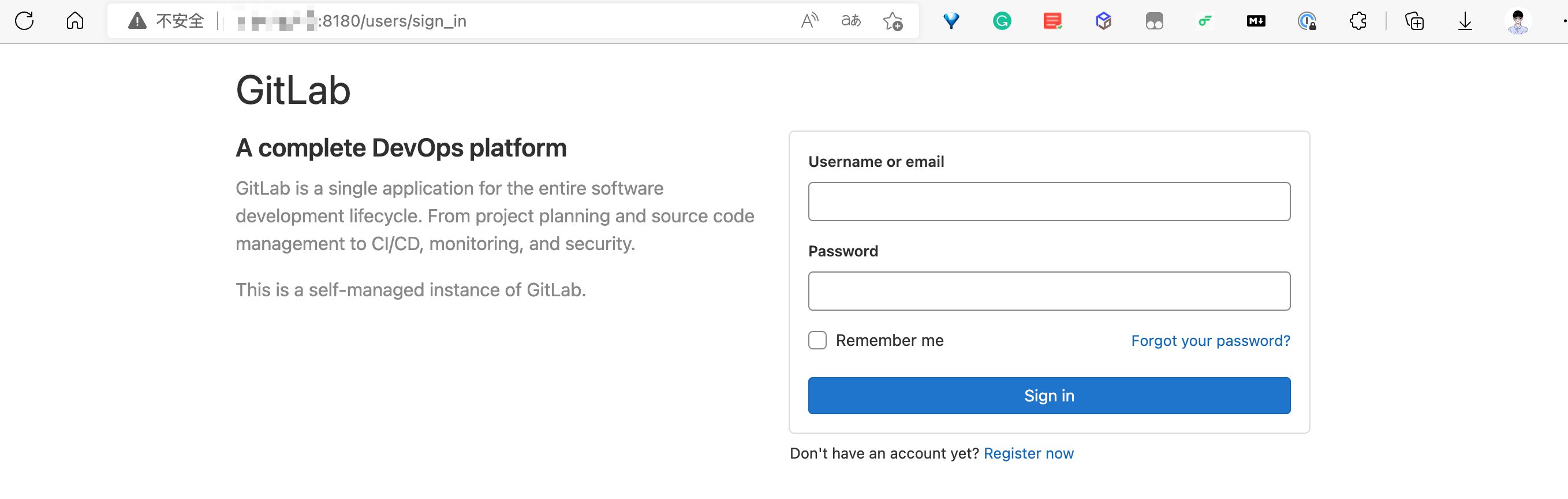Click the Read Aloud icon in address bar

[x=809, y=21]
